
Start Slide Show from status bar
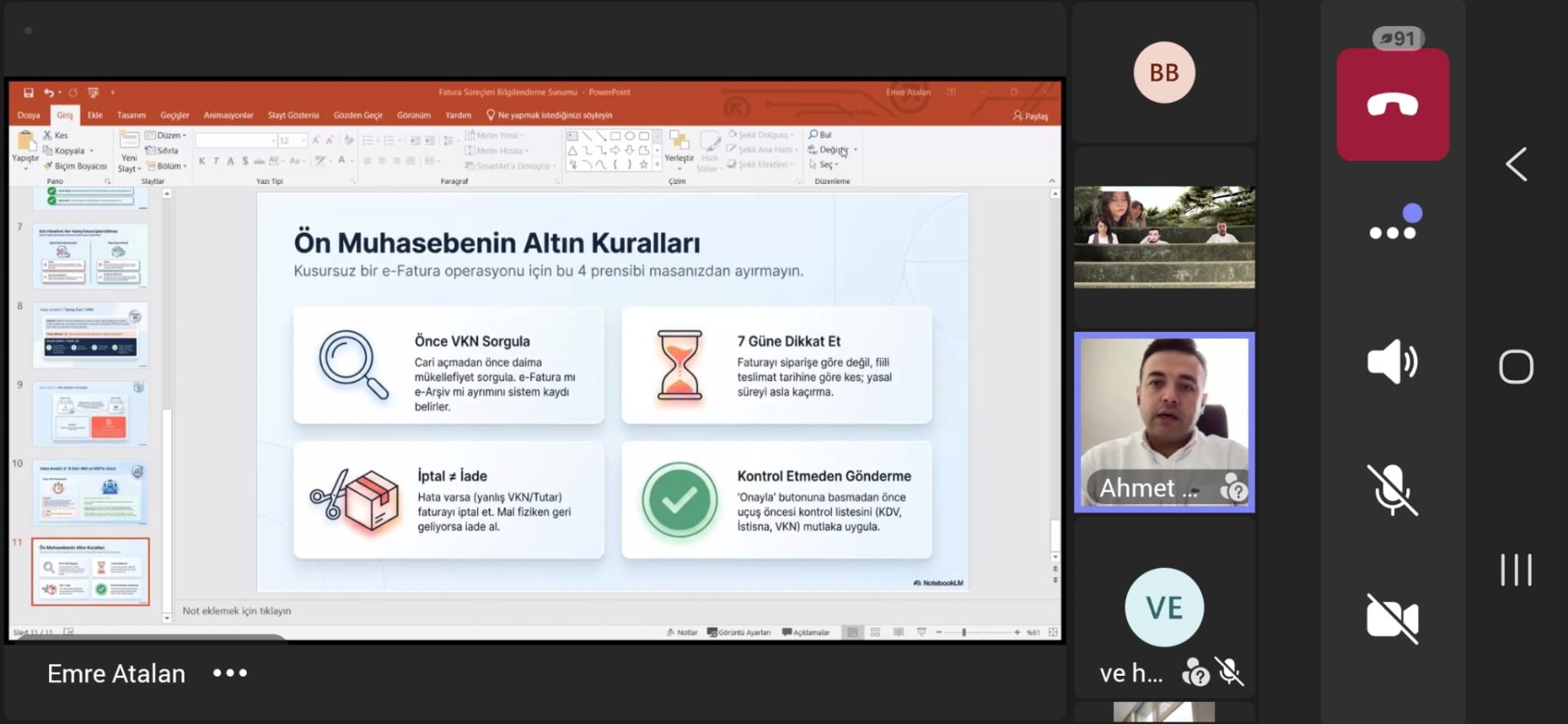pyautogui.click(x=921, y=632)
